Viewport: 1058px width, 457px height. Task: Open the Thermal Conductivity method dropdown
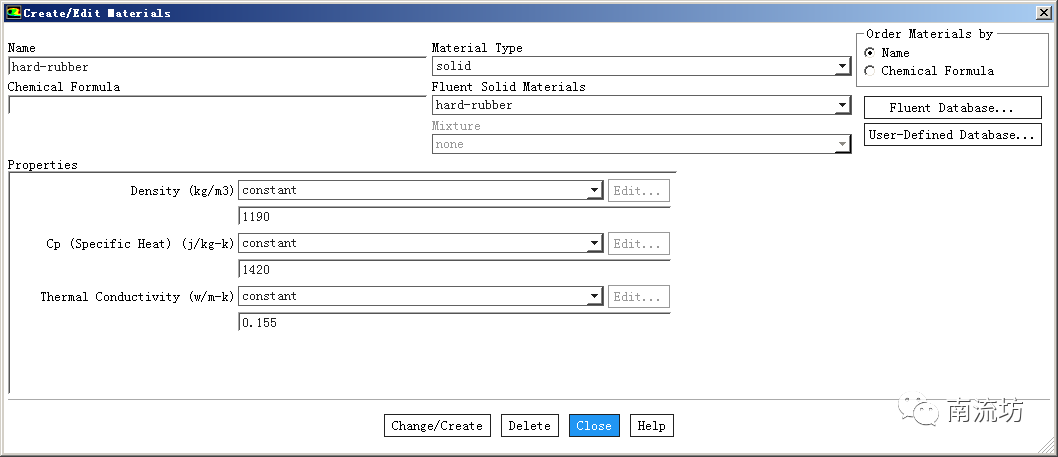coord(420,296)
